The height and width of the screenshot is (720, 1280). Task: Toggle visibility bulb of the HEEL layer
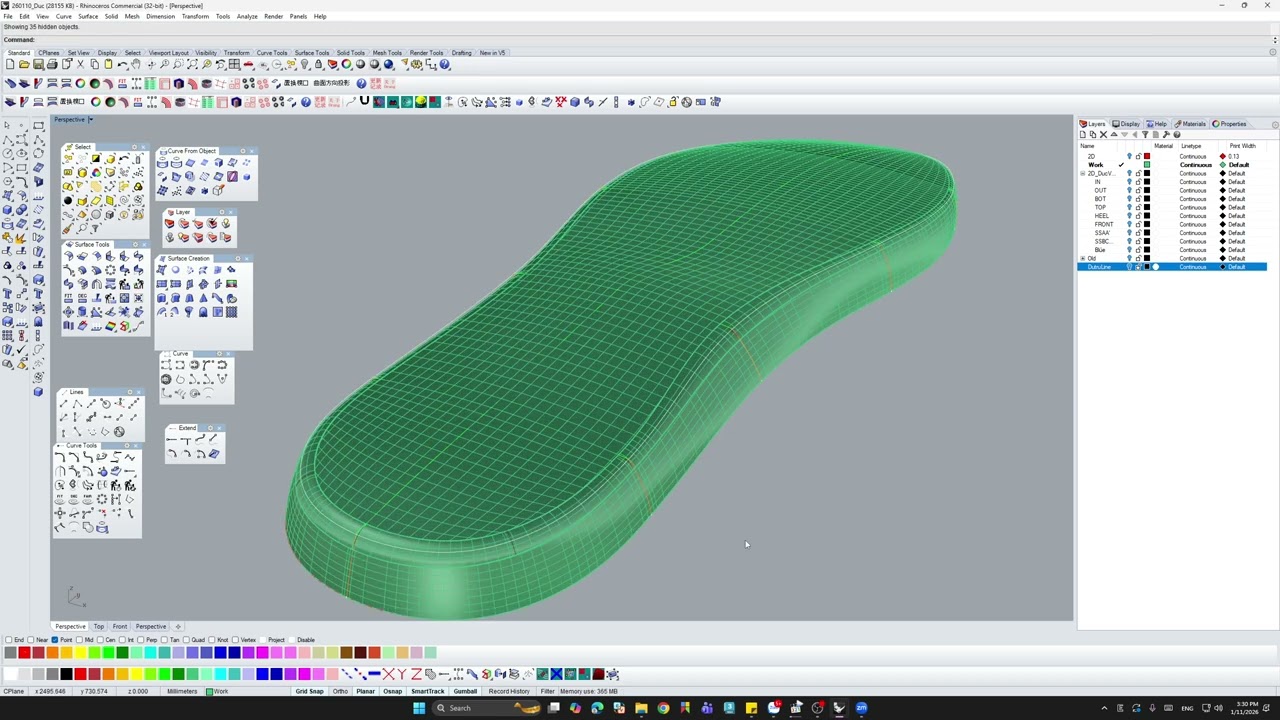click(x=1130, y=216)
